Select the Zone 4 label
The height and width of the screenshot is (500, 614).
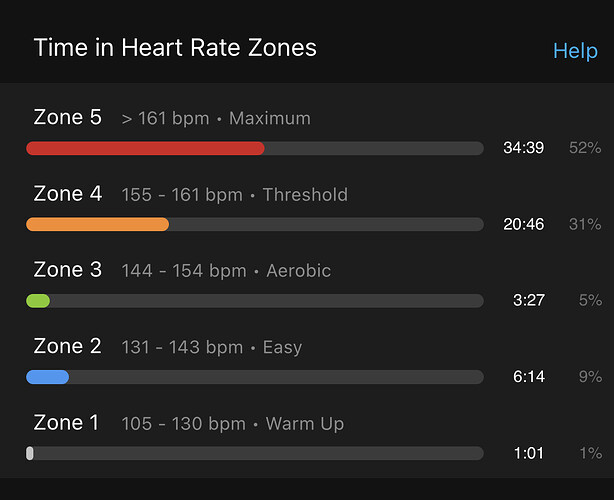[68, 193]
